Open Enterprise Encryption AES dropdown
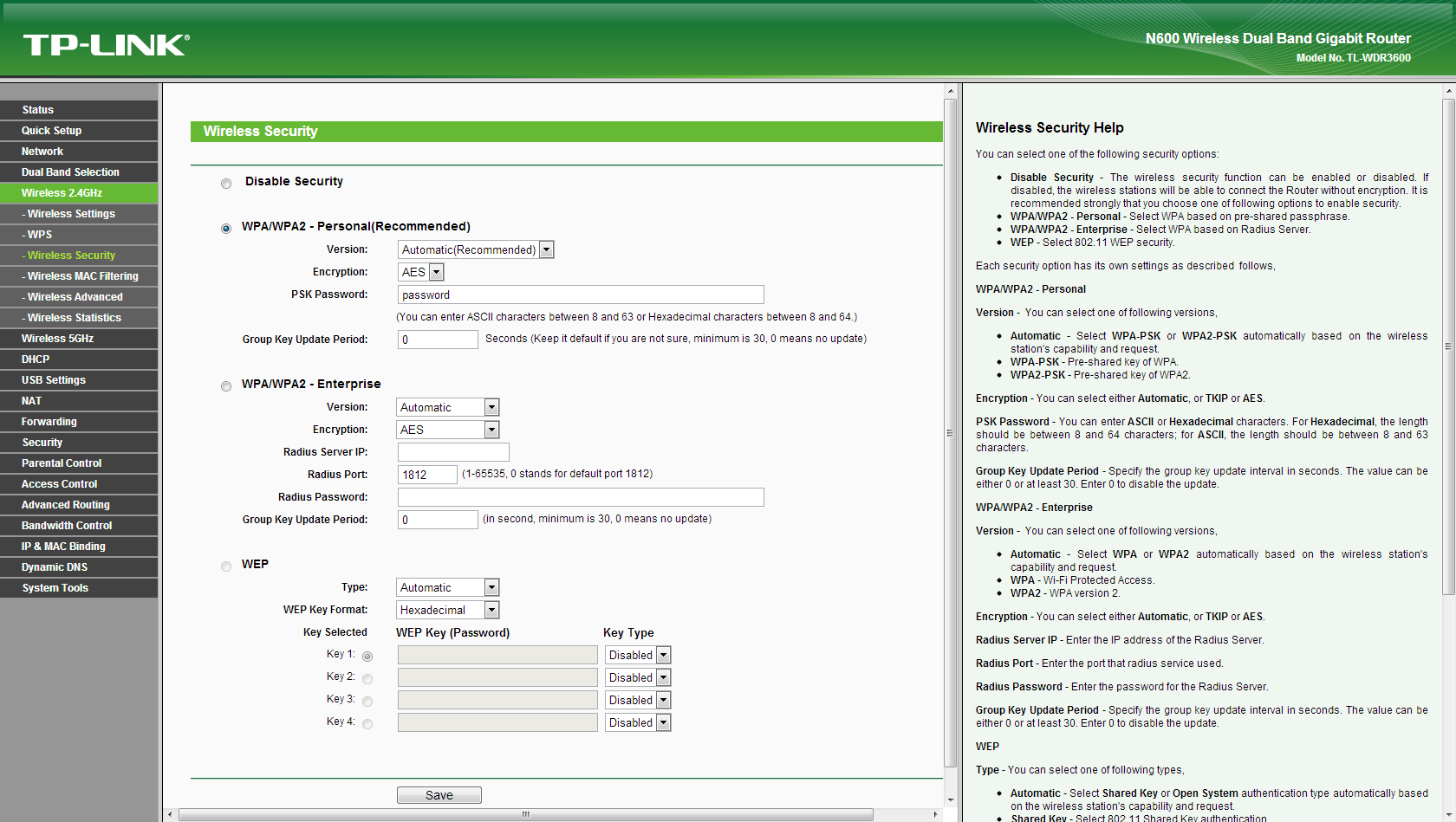Image resolution: width=1456 pixels, height=822 pixels. [x=448, y=430]
